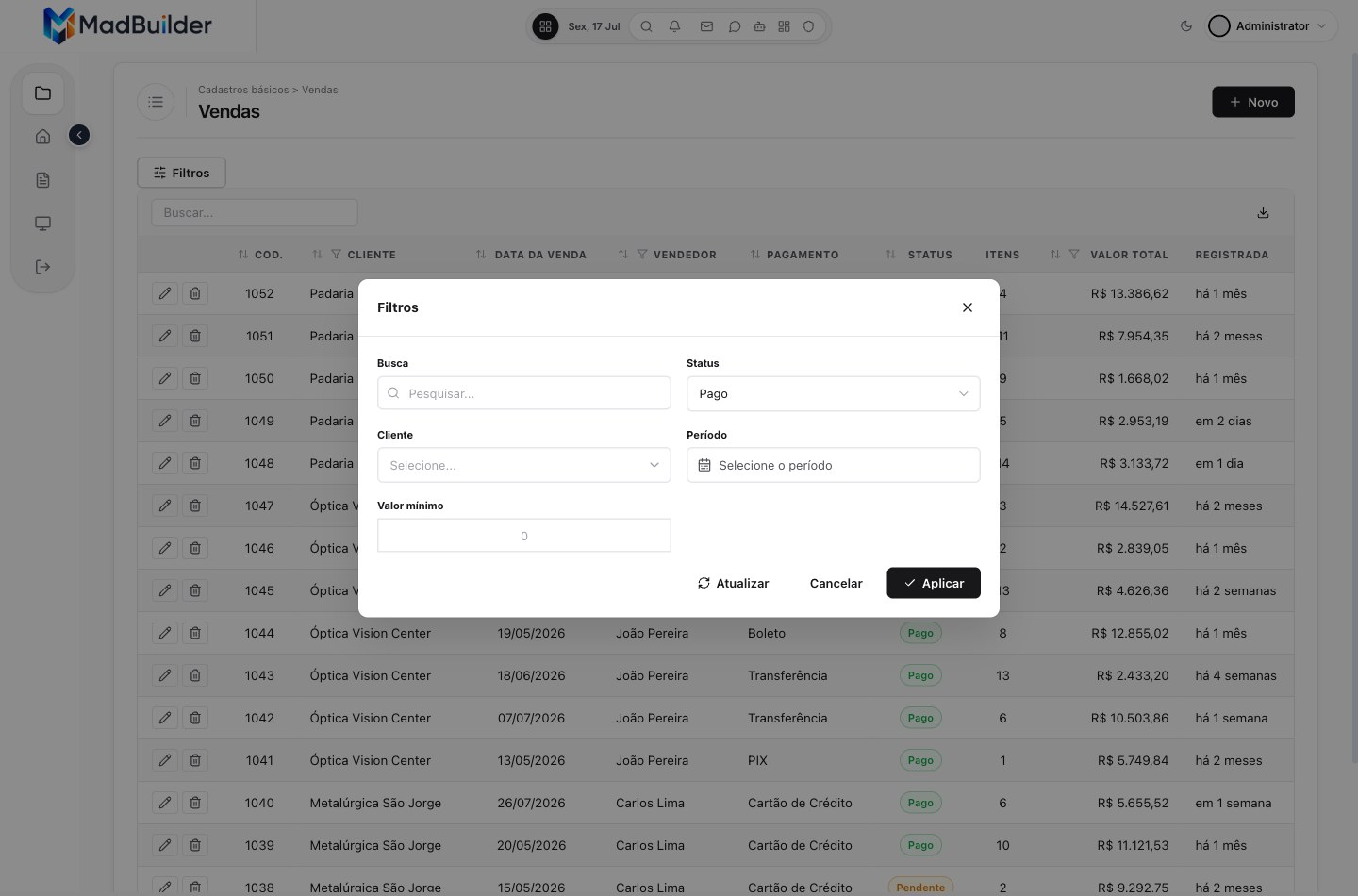1358x896 pixels.
Task: Click the Novo button
Action: (1252, 102)
